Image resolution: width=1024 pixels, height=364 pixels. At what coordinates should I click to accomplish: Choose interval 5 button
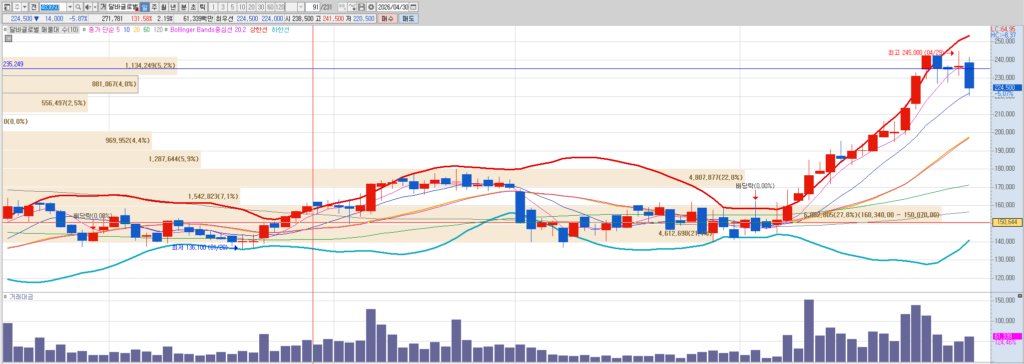232,7
